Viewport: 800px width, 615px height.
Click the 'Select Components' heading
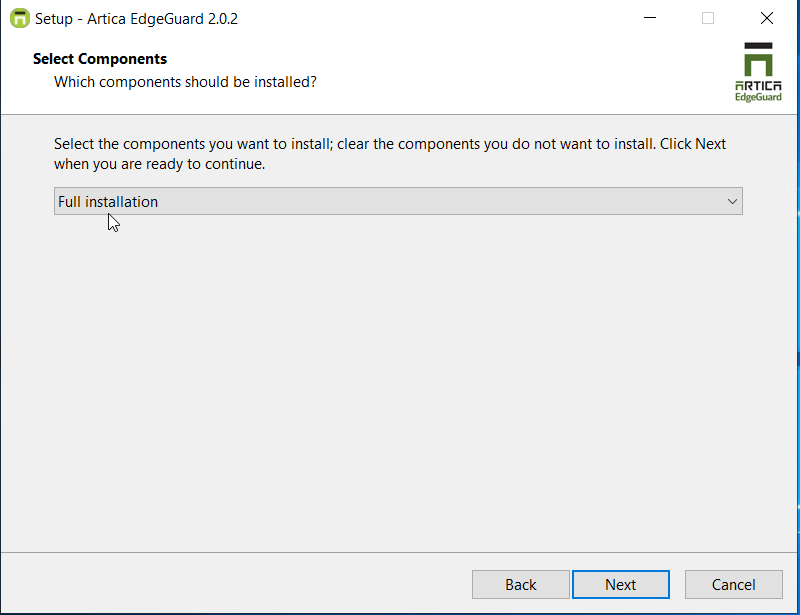pyautogui.click(x=100, y=59)
